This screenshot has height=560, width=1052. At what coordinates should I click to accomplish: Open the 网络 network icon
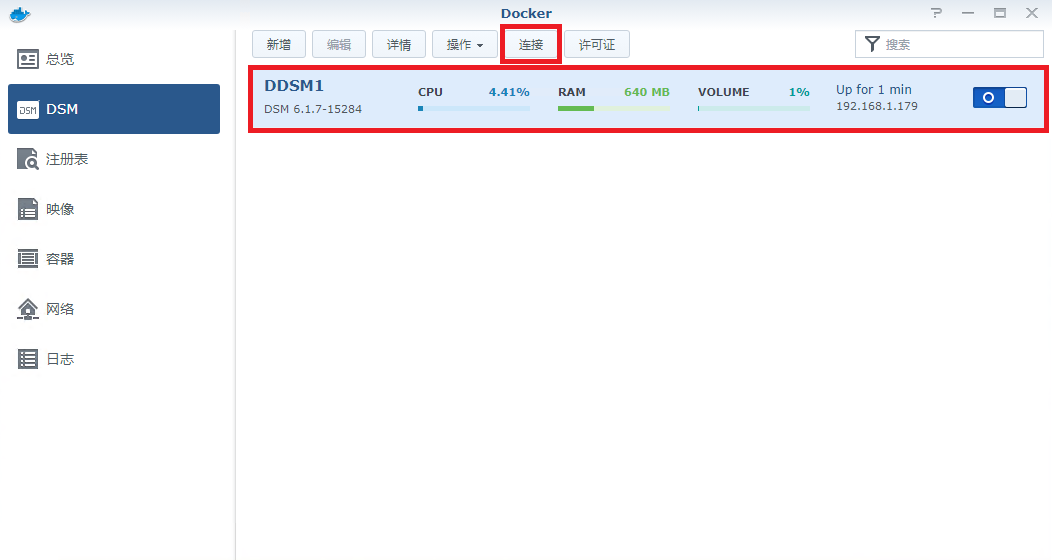point(28,309)
